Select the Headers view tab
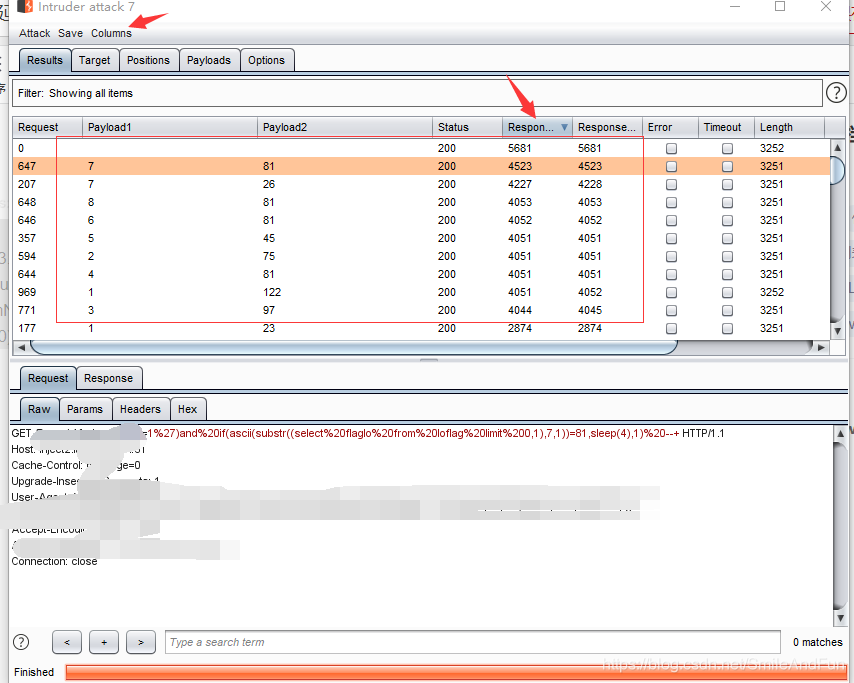 (x=141, y=409)
